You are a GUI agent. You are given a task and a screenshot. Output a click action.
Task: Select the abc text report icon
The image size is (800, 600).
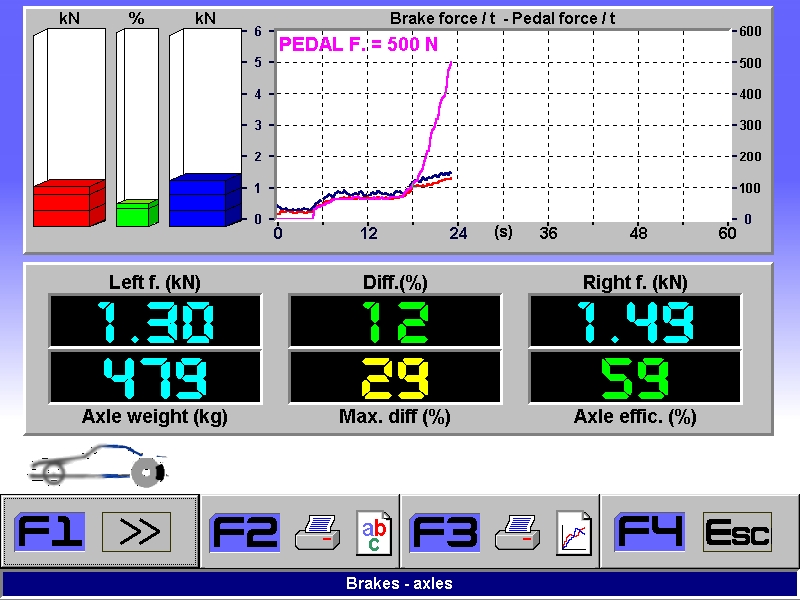click(373, 532)
